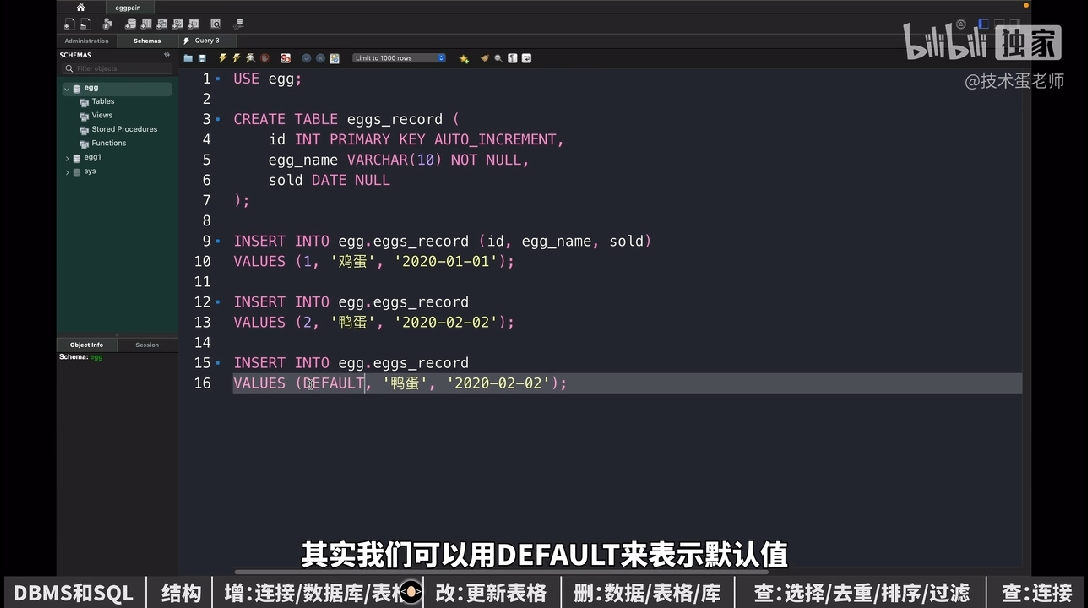The height and width of the screenshot is (608, 1088).
Task: Select Stored Procedures under egg schema
Action: 123,130
